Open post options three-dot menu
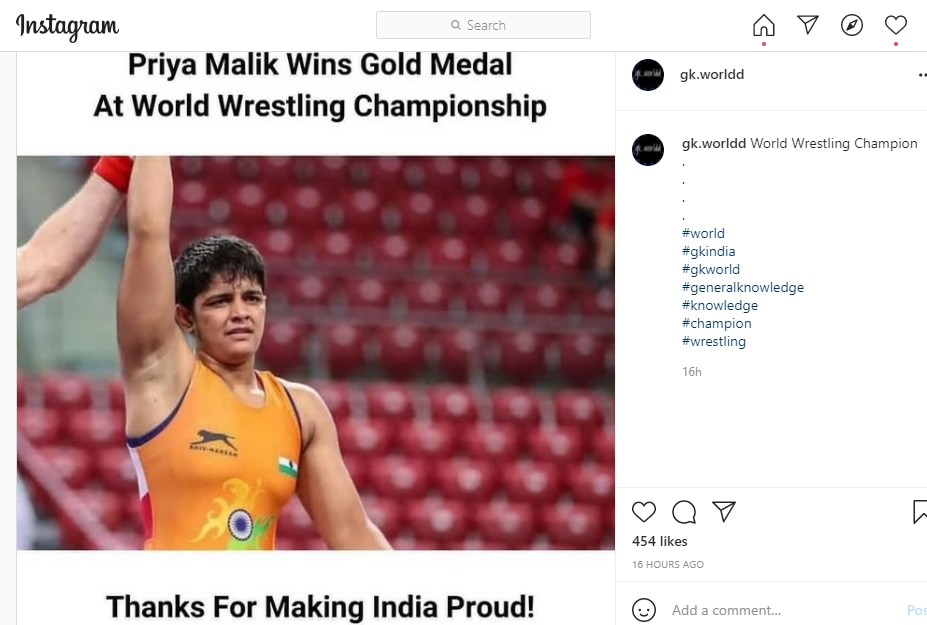This screenshot has height=625, width=927. pyautogui.click(x=922, y=75)
